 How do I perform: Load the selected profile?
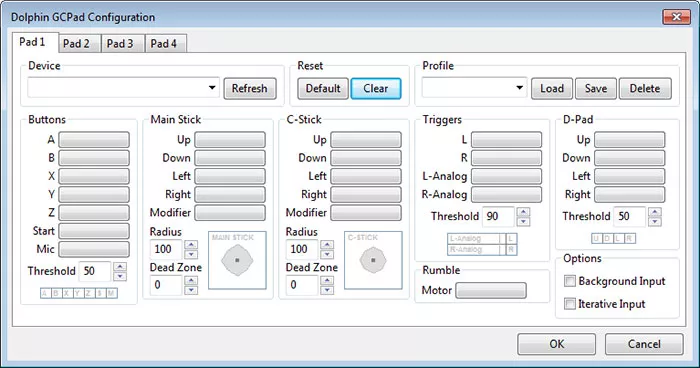[552, 88]
